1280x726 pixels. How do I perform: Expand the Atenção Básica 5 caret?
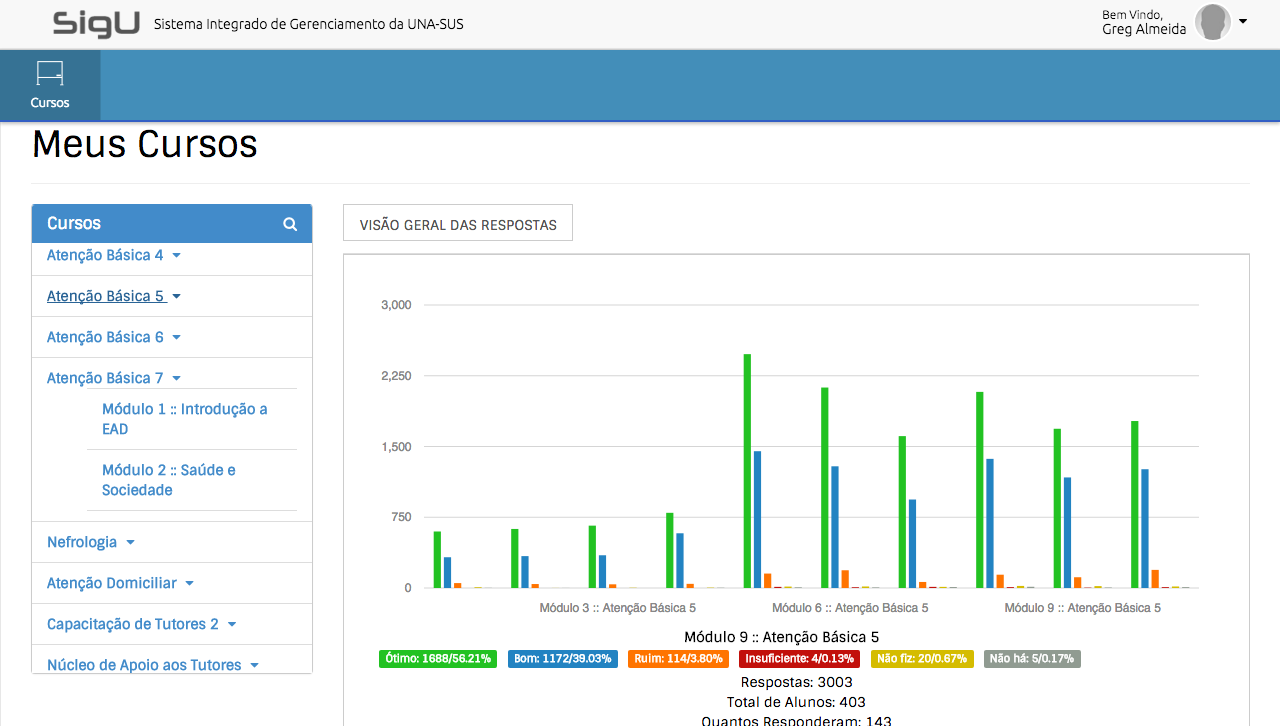pyautogui.click(x=176, y=297)
